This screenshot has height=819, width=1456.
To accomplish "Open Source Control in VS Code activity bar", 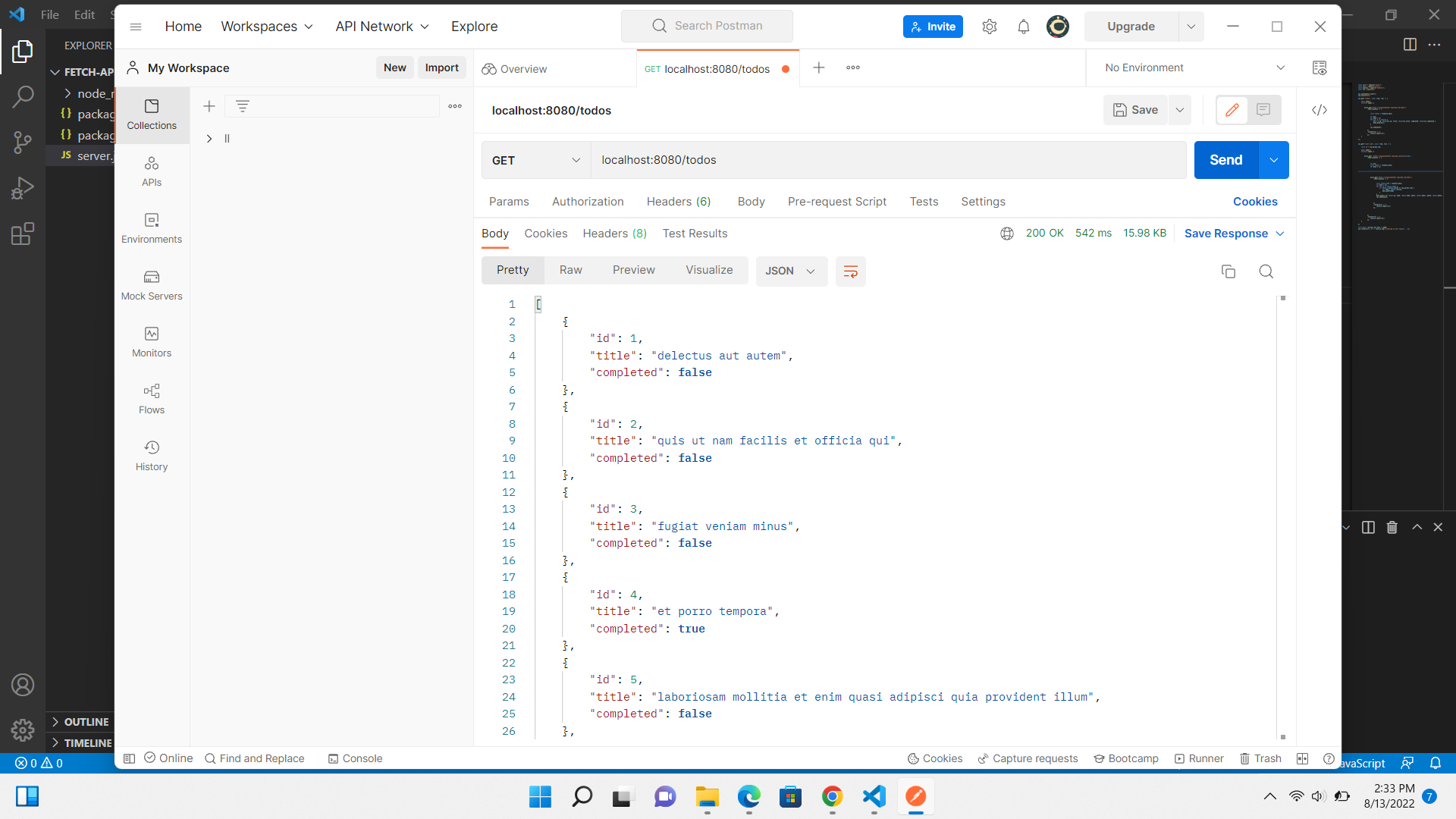I will (23, 143).
